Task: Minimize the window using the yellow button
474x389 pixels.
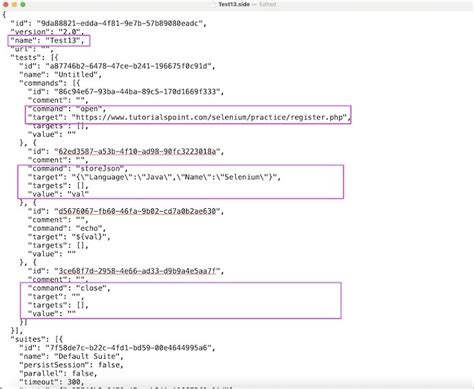Action: pos(14,4)
